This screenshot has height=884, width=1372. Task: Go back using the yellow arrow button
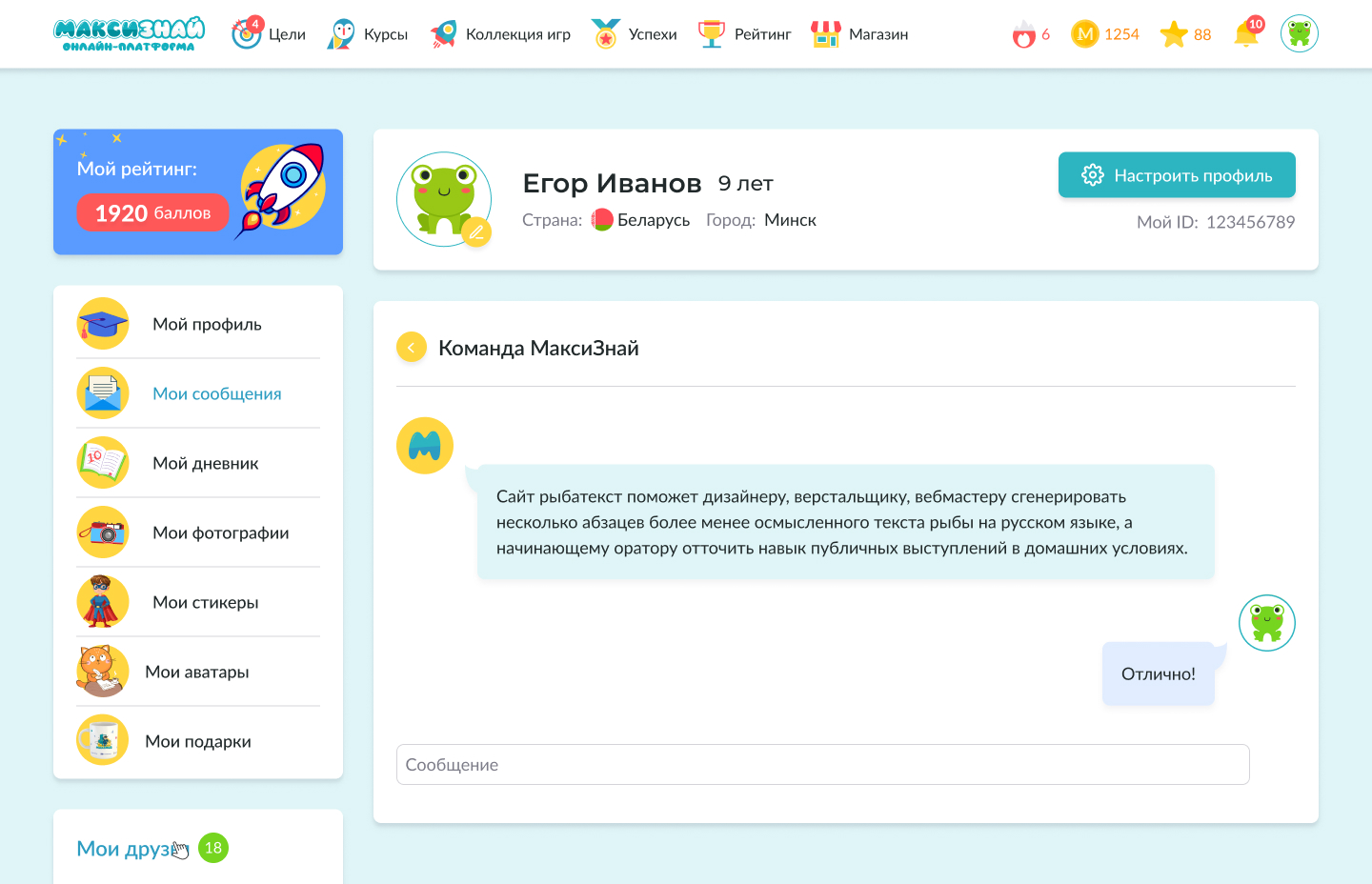click(x=411, y=348)
